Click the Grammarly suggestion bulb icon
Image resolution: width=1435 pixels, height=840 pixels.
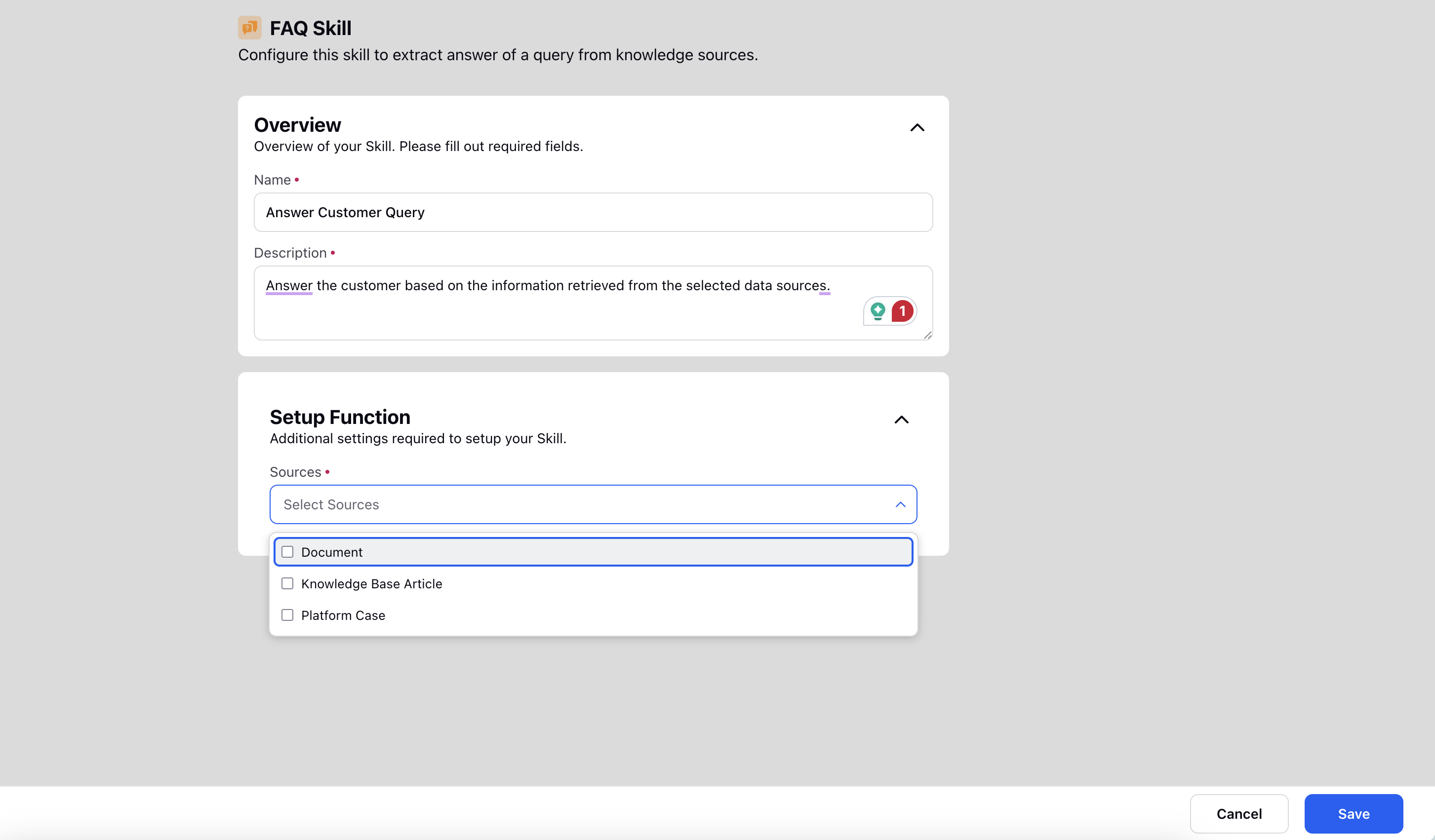[877, 311]
